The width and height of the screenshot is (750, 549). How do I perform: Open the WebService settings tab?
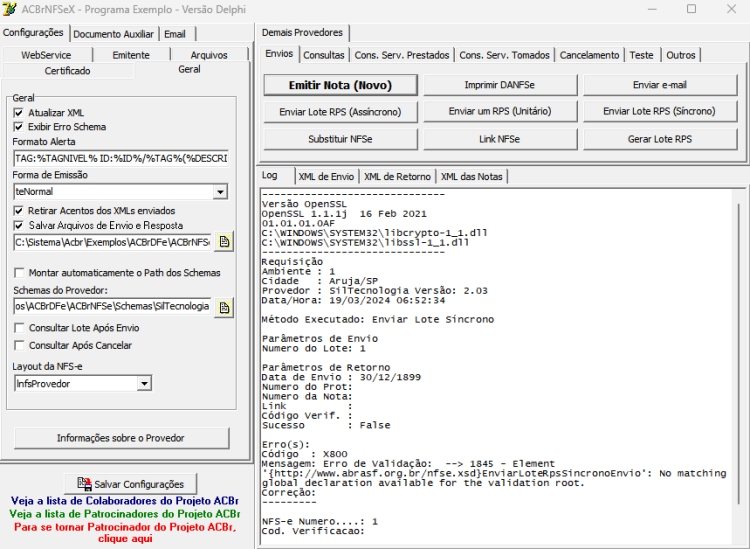coord(46,55)
